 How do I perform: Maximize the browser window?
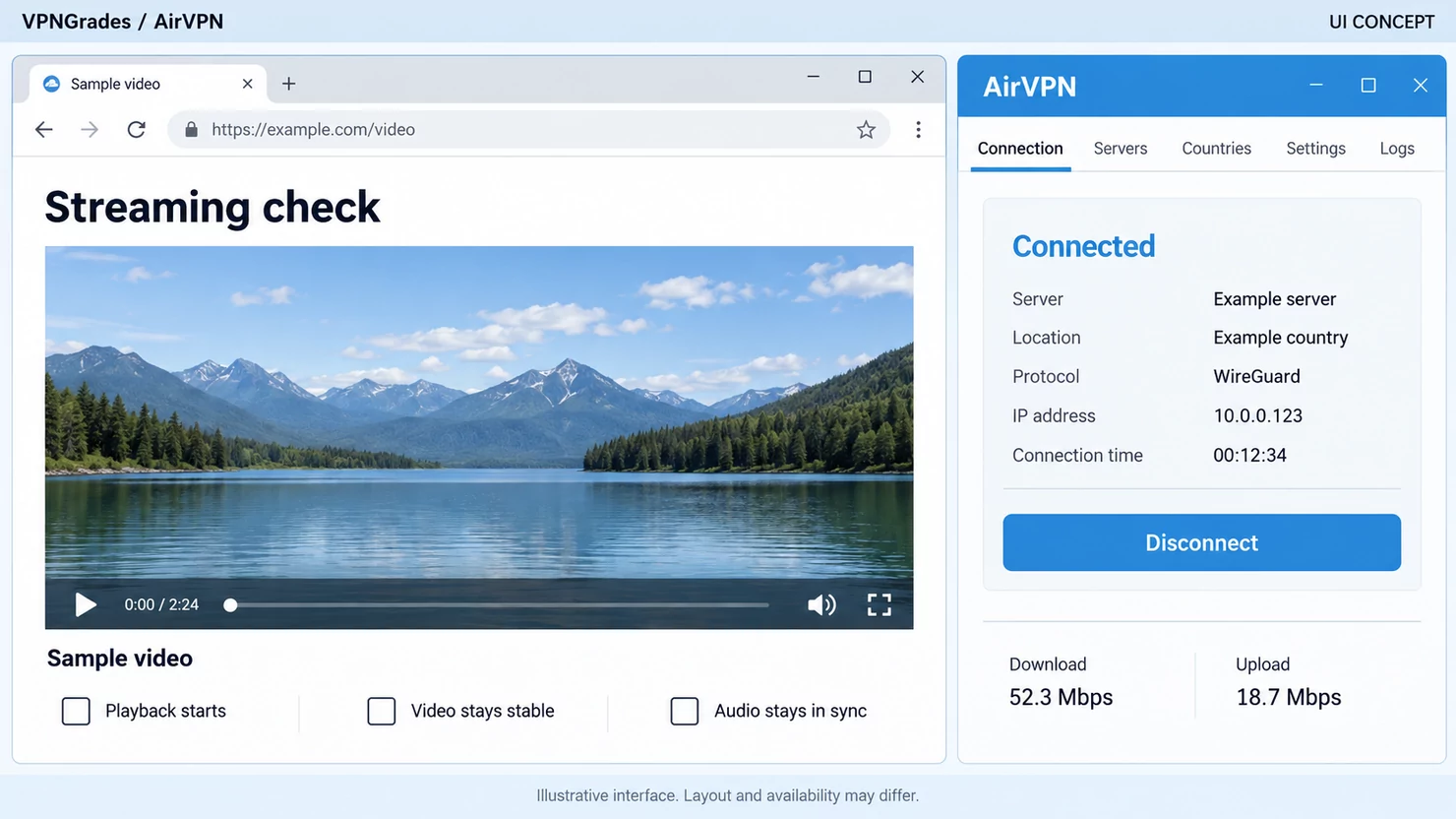[865, 77]
